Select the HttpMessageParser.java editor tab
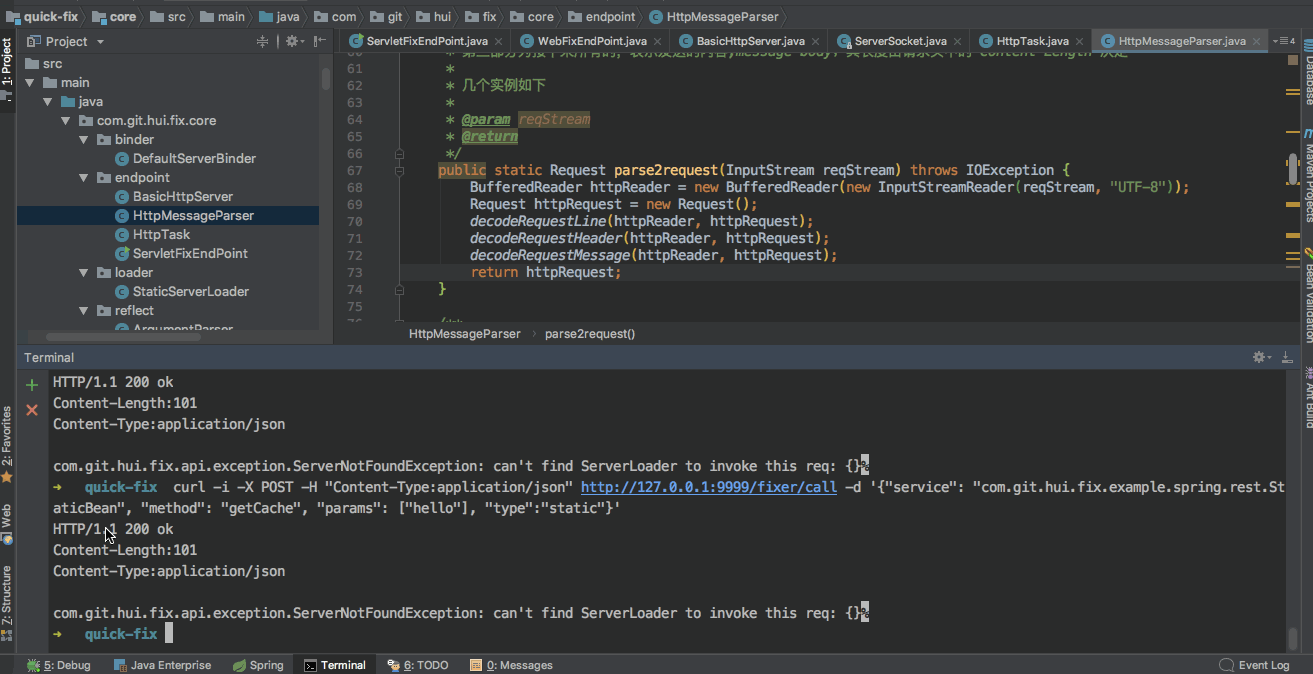Viewport: 1313px width, 674px height. coord(1182,41)
